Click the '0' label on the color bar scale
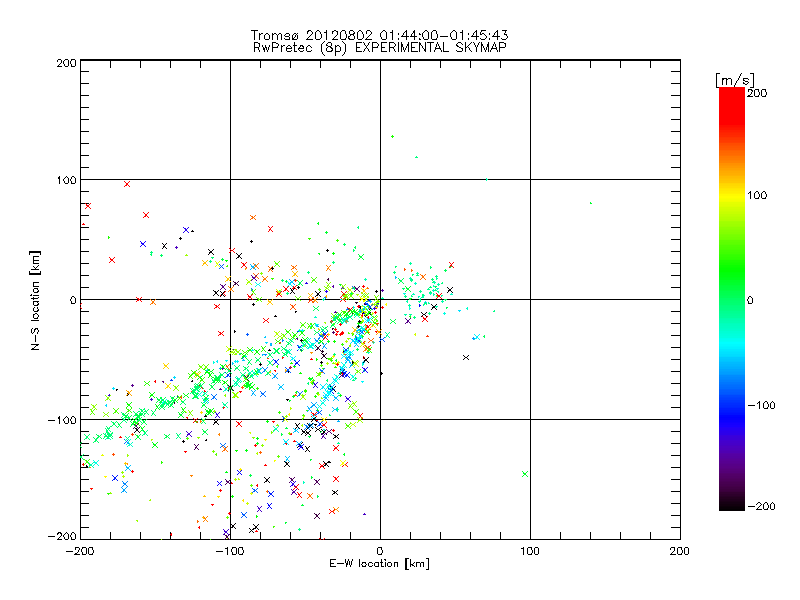The image size is (800, 600). (x=750, y=301)
